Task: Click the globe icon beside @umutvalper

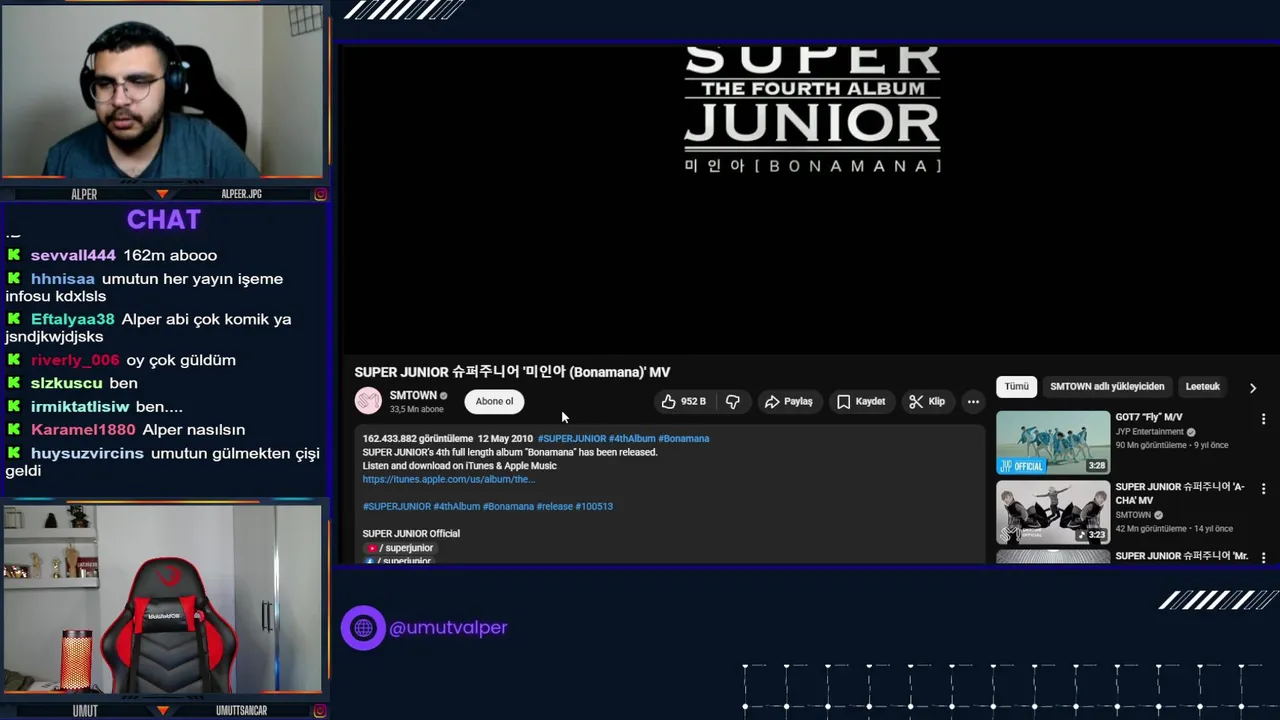Action: 363,628
